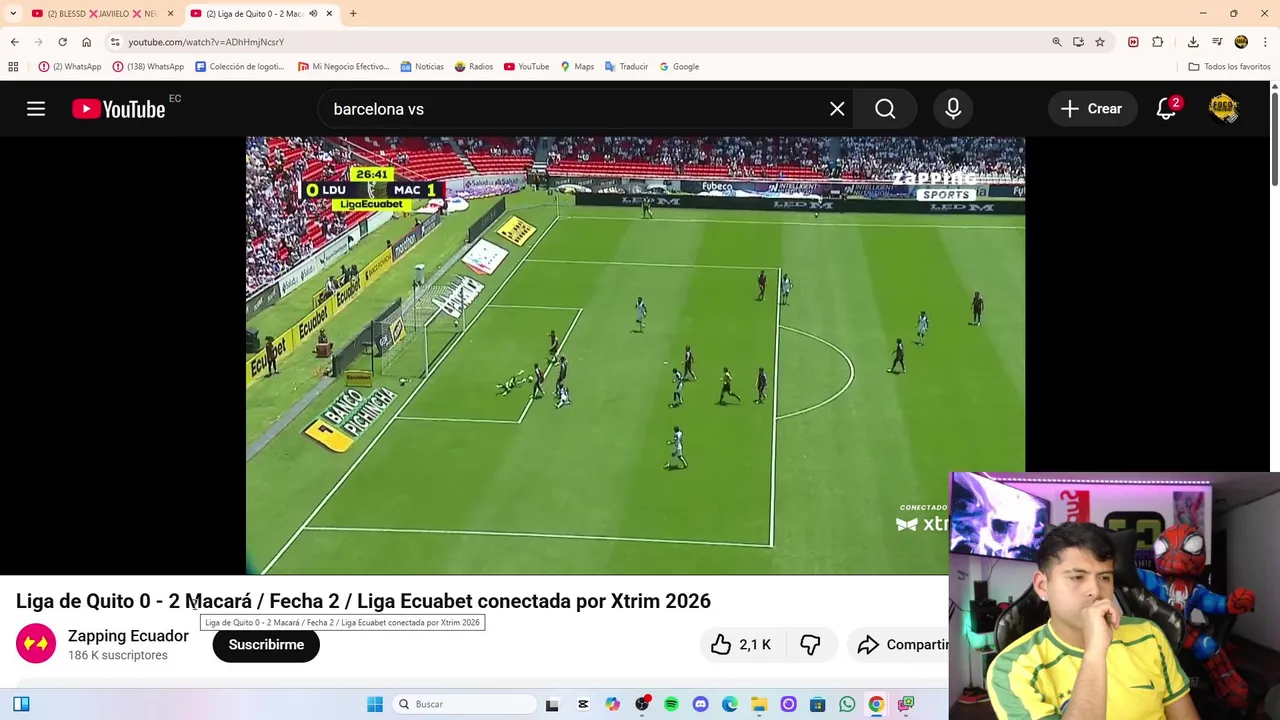This screenshot has width=1280, height=720.
Task: Open the zoom magnifier in address bar
Action: 1057,42
